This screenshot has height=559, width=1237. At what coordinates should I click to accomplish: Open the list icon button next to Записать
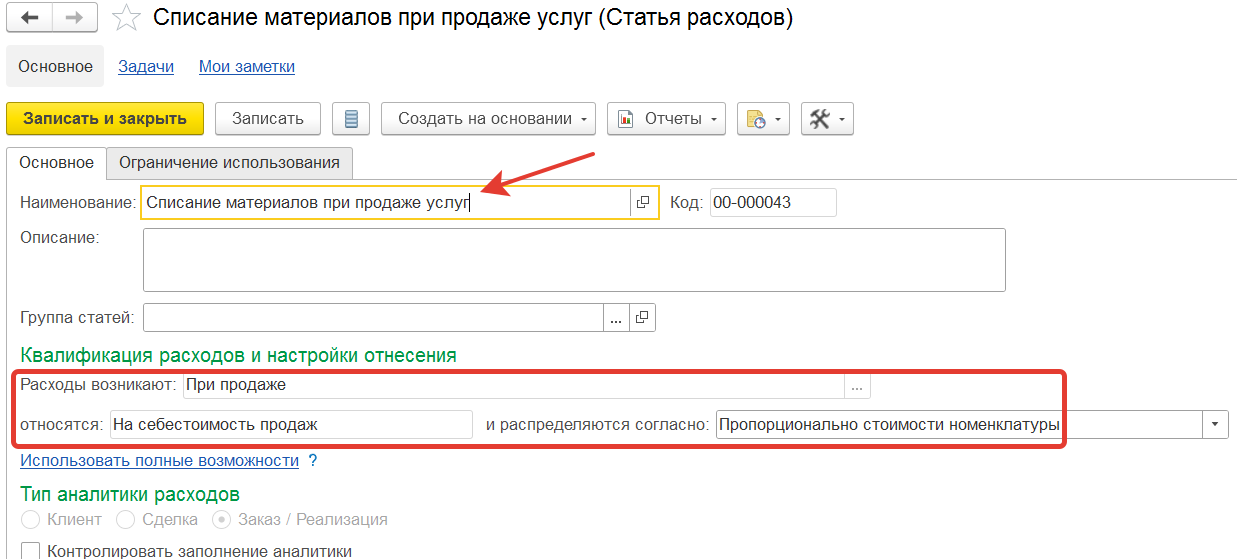pyautogui.click(x=351, y=118)
